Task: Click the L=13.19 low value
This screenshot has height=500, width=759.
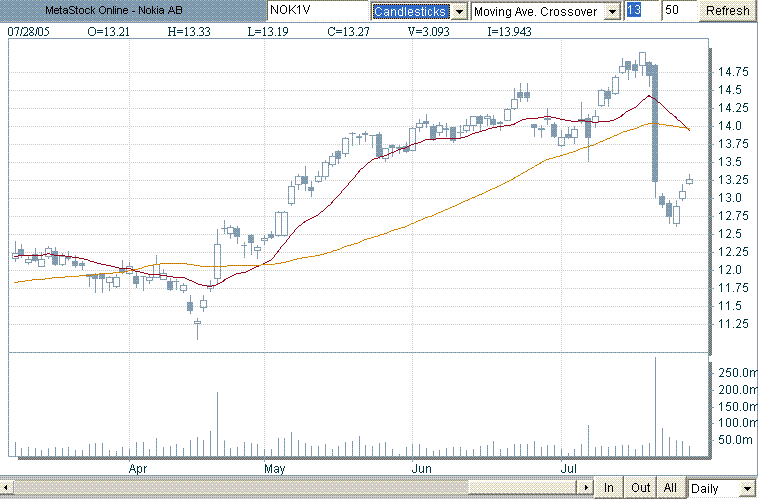Action: pyautogui.click(x=268, y=32)
